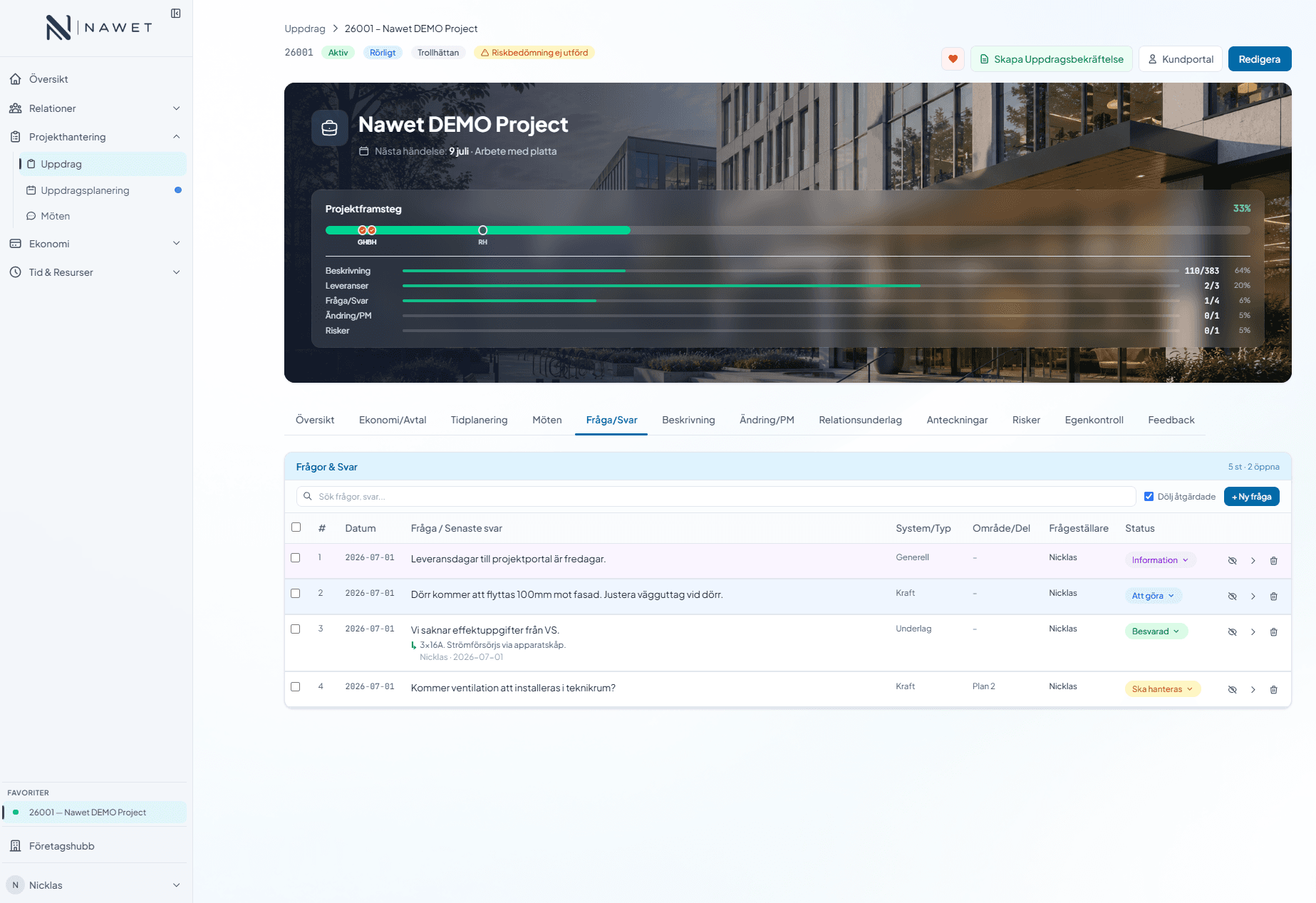1316x903 pixels.
Task: Click the Nicklas avatar circle
Action: point(15,885)
